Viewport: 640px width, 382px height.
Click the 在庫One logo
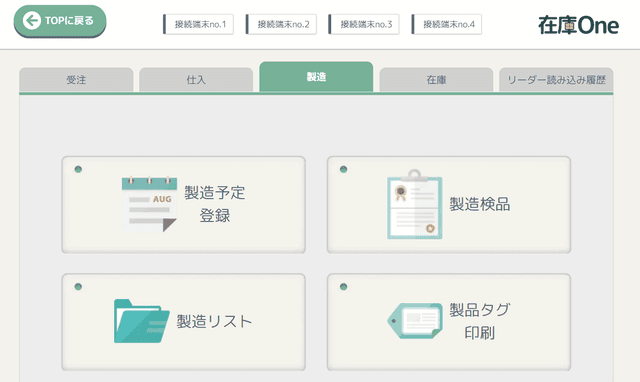578,25
